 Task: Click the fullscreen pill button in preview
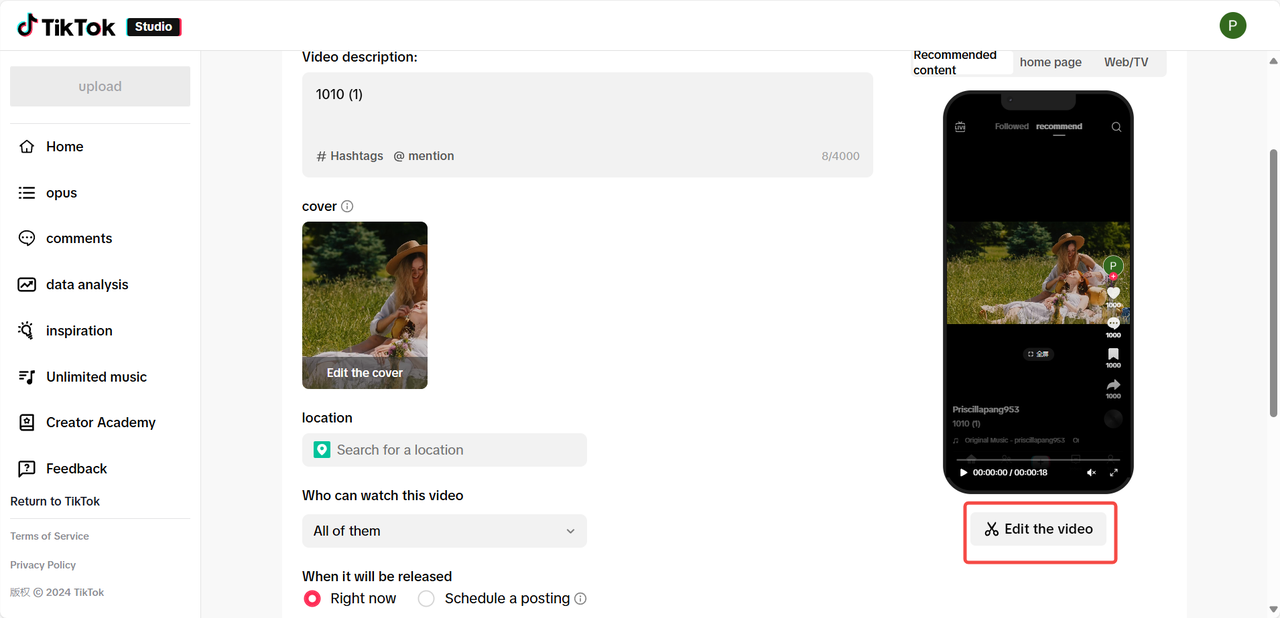1039,354
